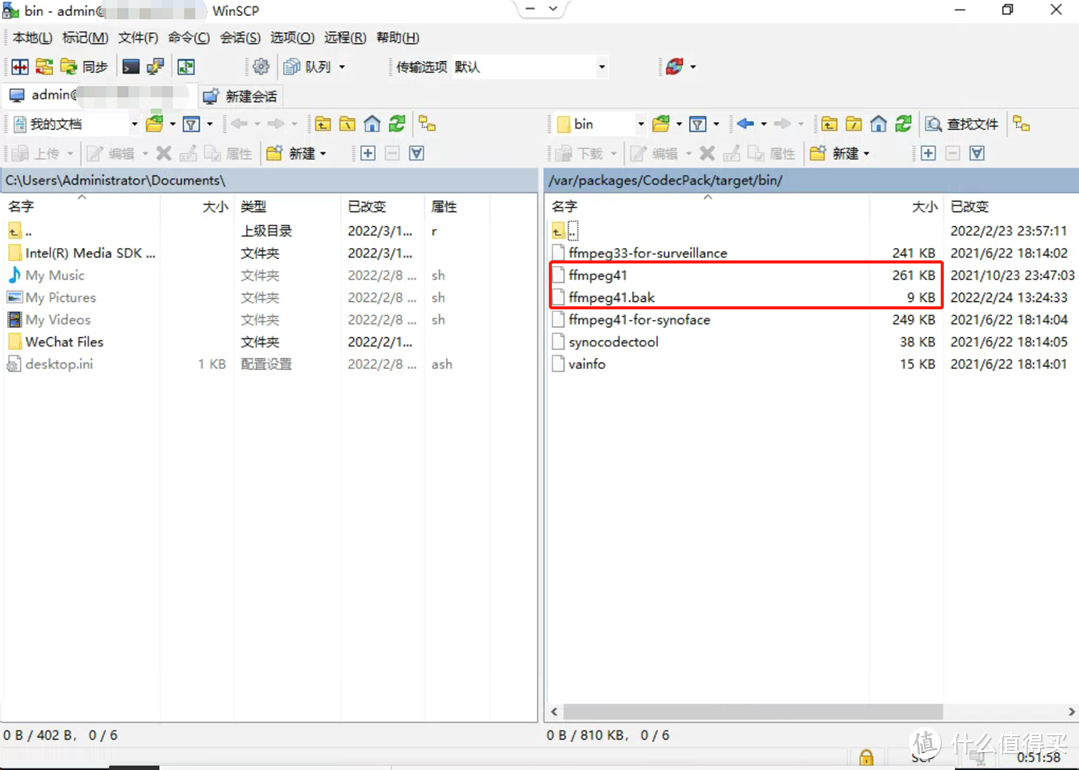Go to local parent directory icon
This screenshot has width=1079, height=770.
(x=323, y=124)
